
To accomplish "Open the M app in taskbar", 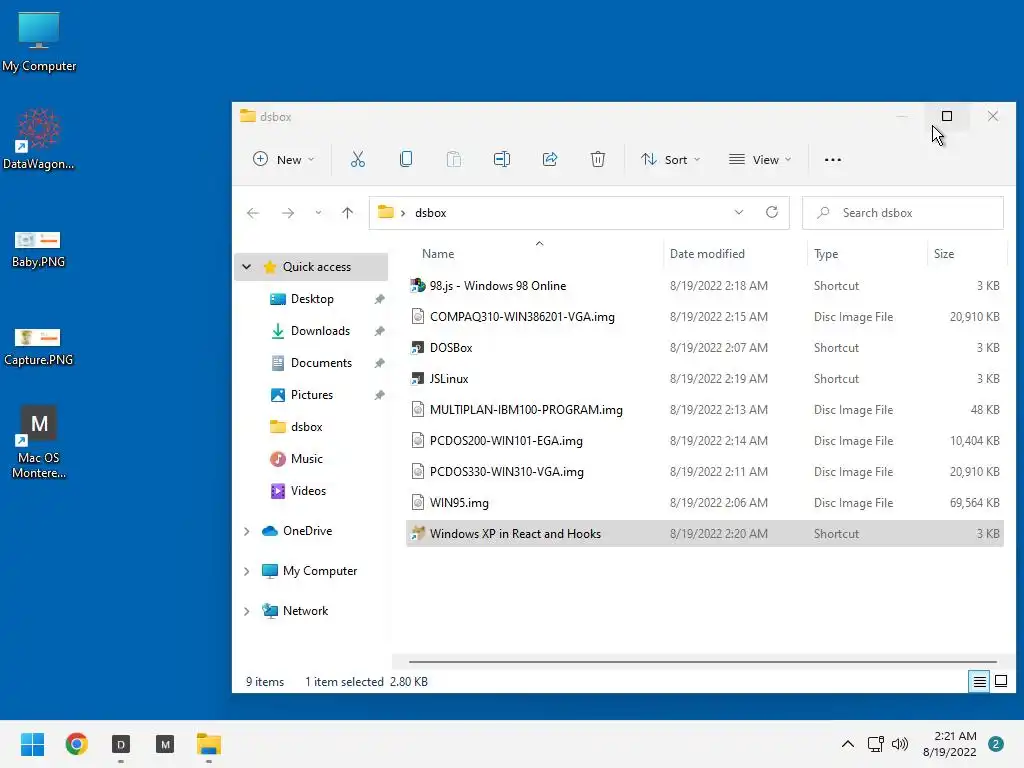I will [165, 744].
